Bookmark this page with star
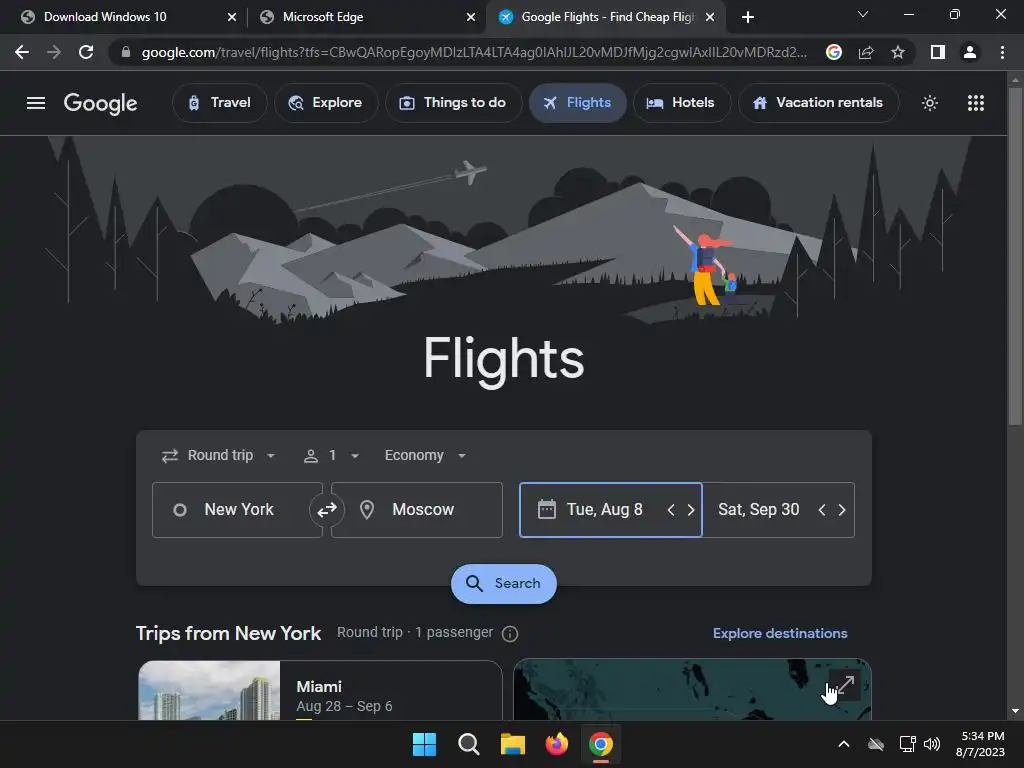Viewport: 1024px width, 768px height. pos(898,52)
